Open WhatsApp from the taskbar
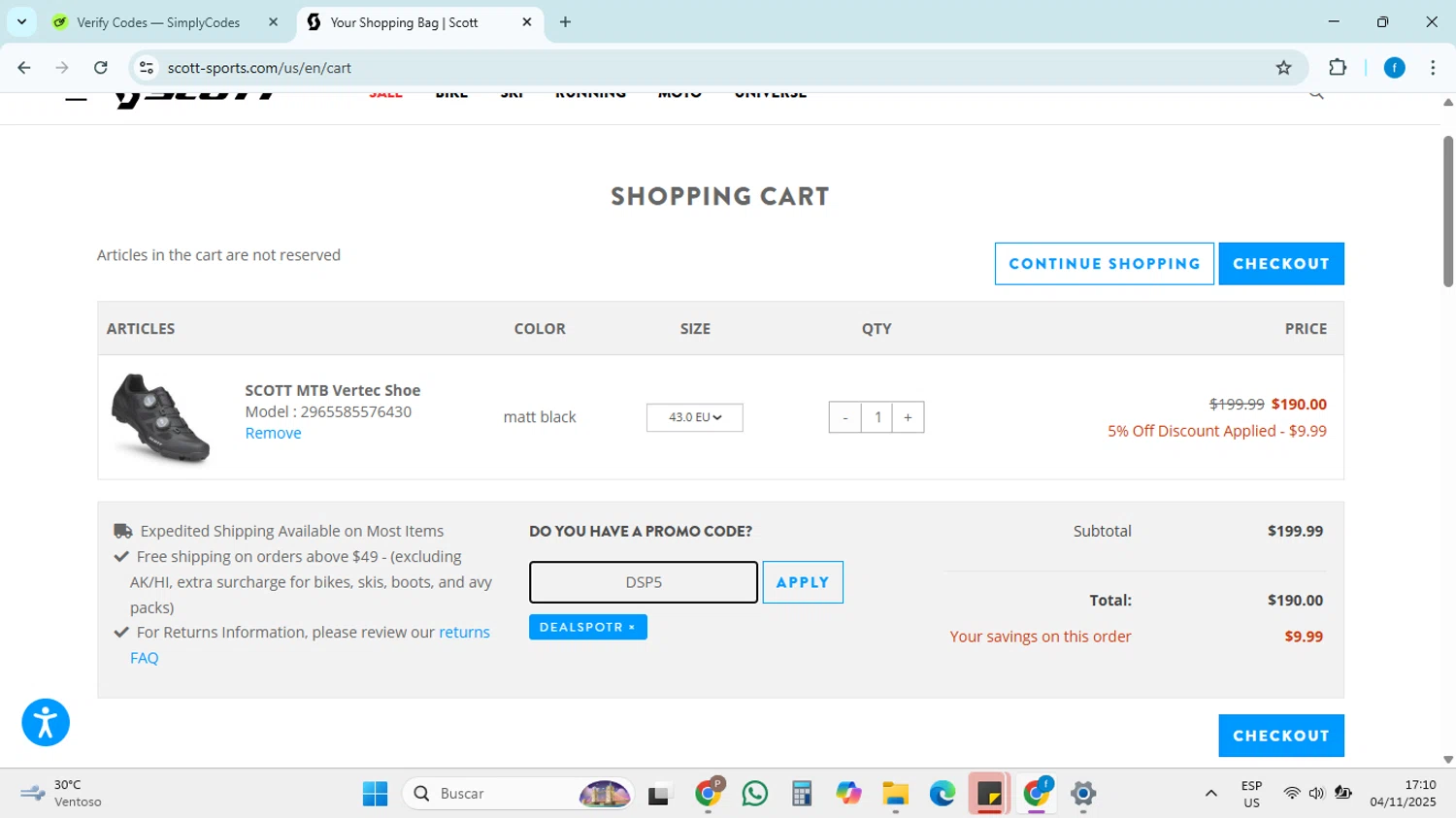The width and height of the screenshot is (1456, 818). 754,794
